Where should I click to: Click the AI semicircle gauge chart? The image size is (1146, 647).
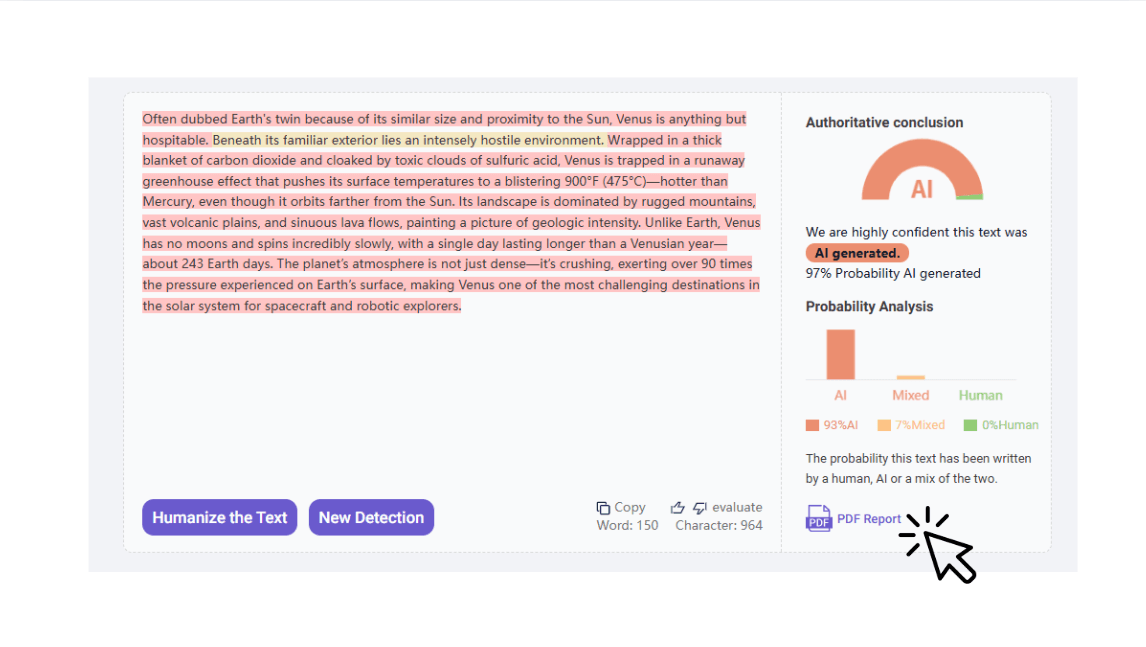[x=921, y=172]
